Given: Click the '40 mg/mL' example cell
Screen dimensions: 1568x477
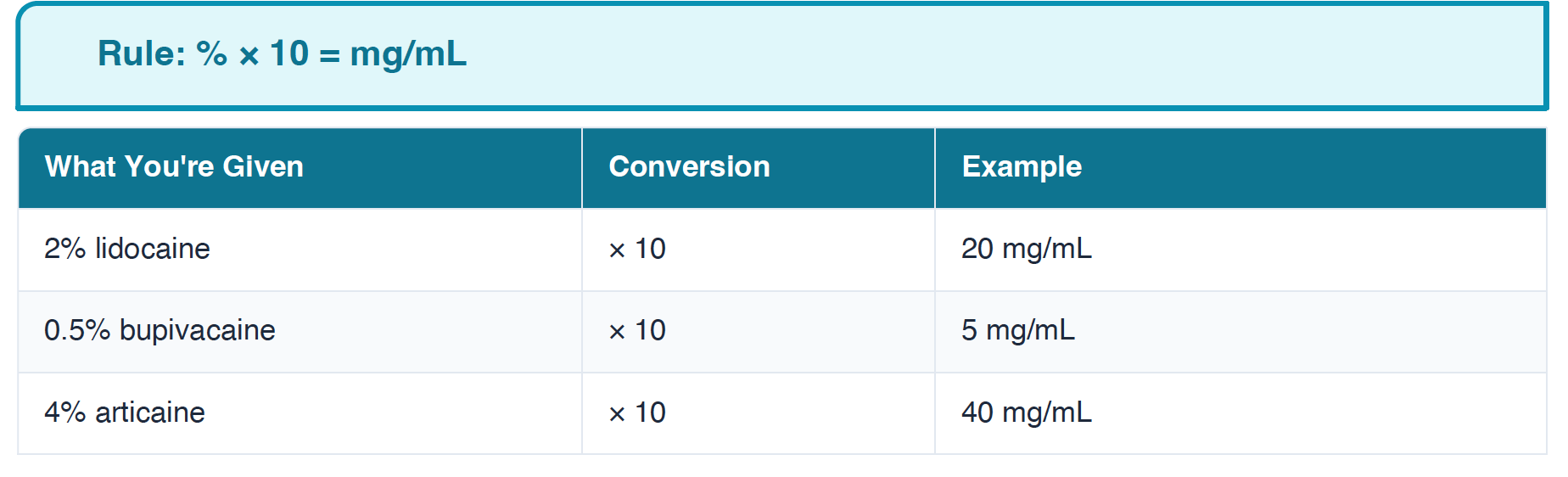Looking at the screenshot, I should click(1026, 412).
